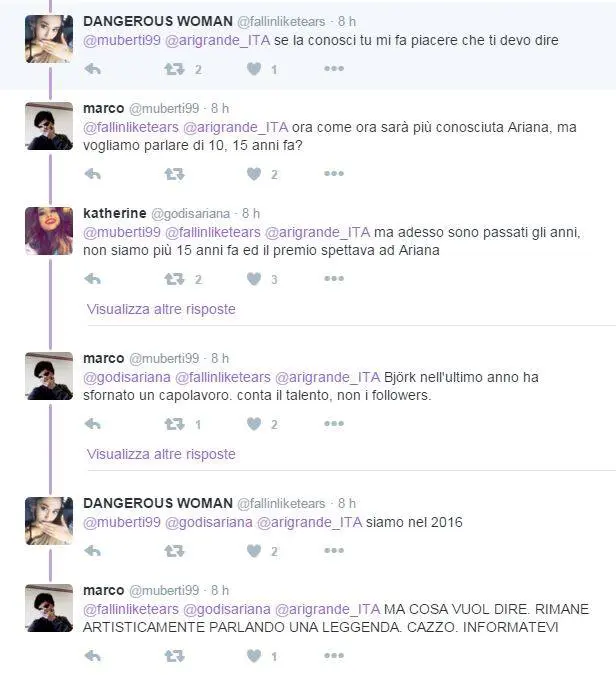Reply to the top DANGEROUS WOMAN tweet
616x675 pixels.
93,69
